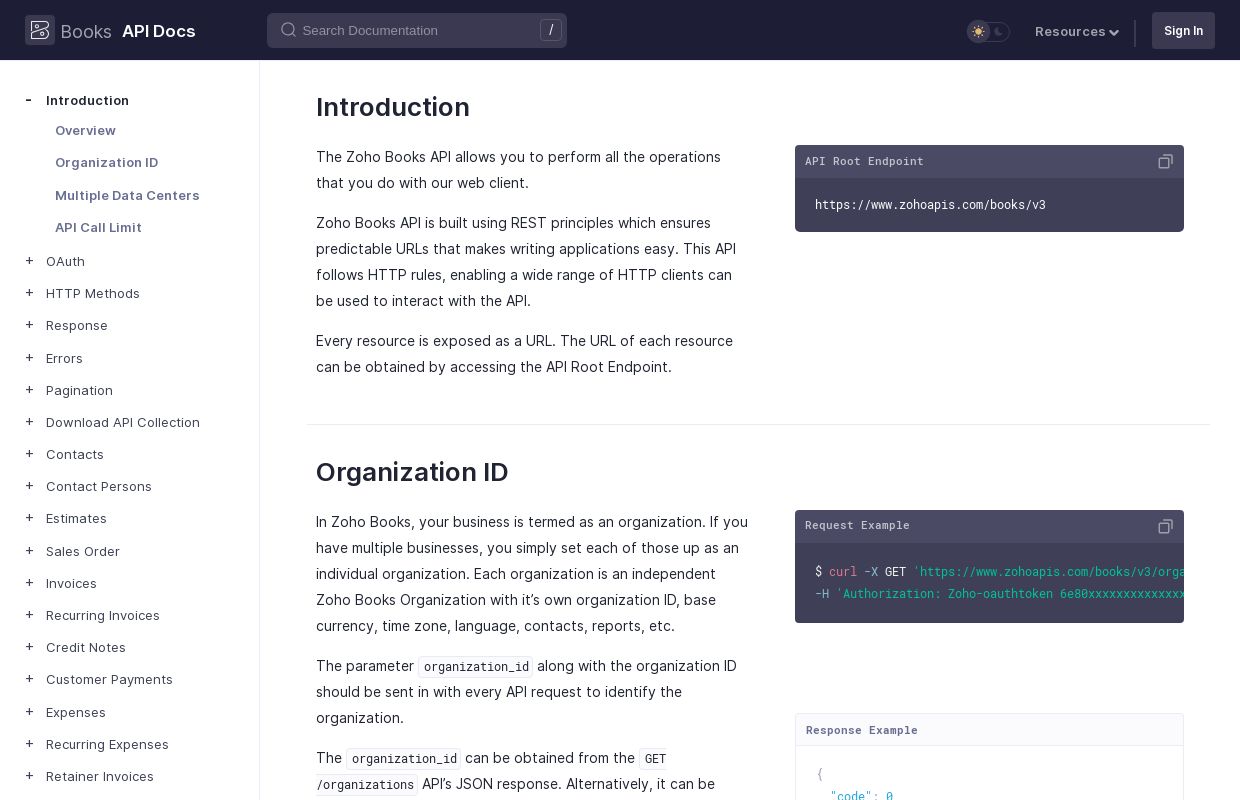Viewport: 1240px width, 800px height.
Task: Expand the Contact Persons section
Action: click(x=29, y=486)
